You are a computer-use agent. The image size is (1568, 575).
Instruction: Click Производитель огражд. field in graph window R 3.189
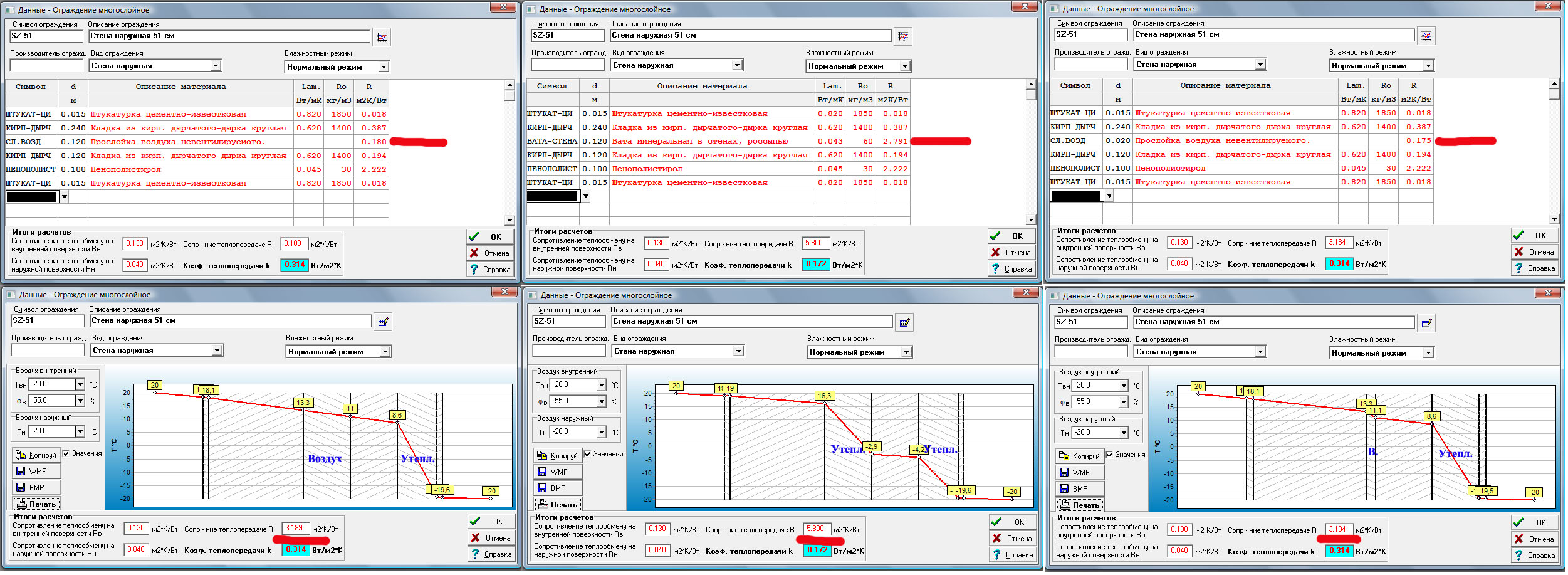(x=48, y=351)
